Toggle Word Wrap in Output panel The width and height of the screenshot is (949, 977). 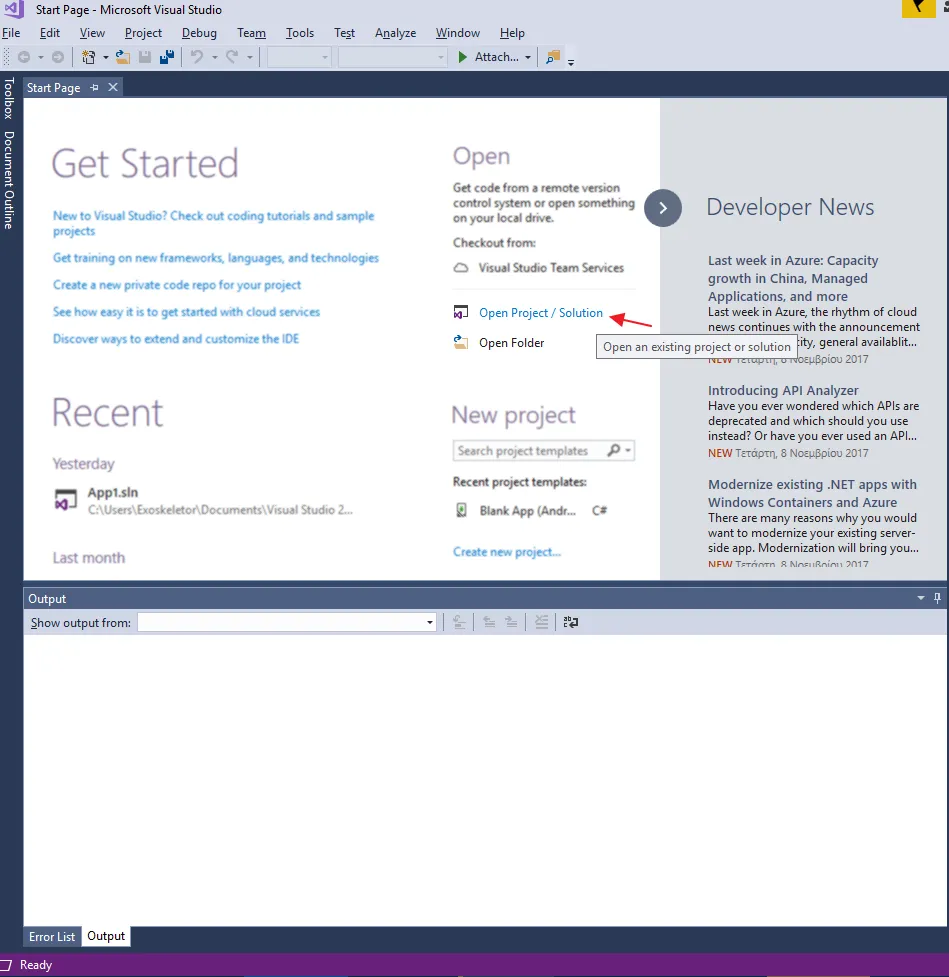571,622
